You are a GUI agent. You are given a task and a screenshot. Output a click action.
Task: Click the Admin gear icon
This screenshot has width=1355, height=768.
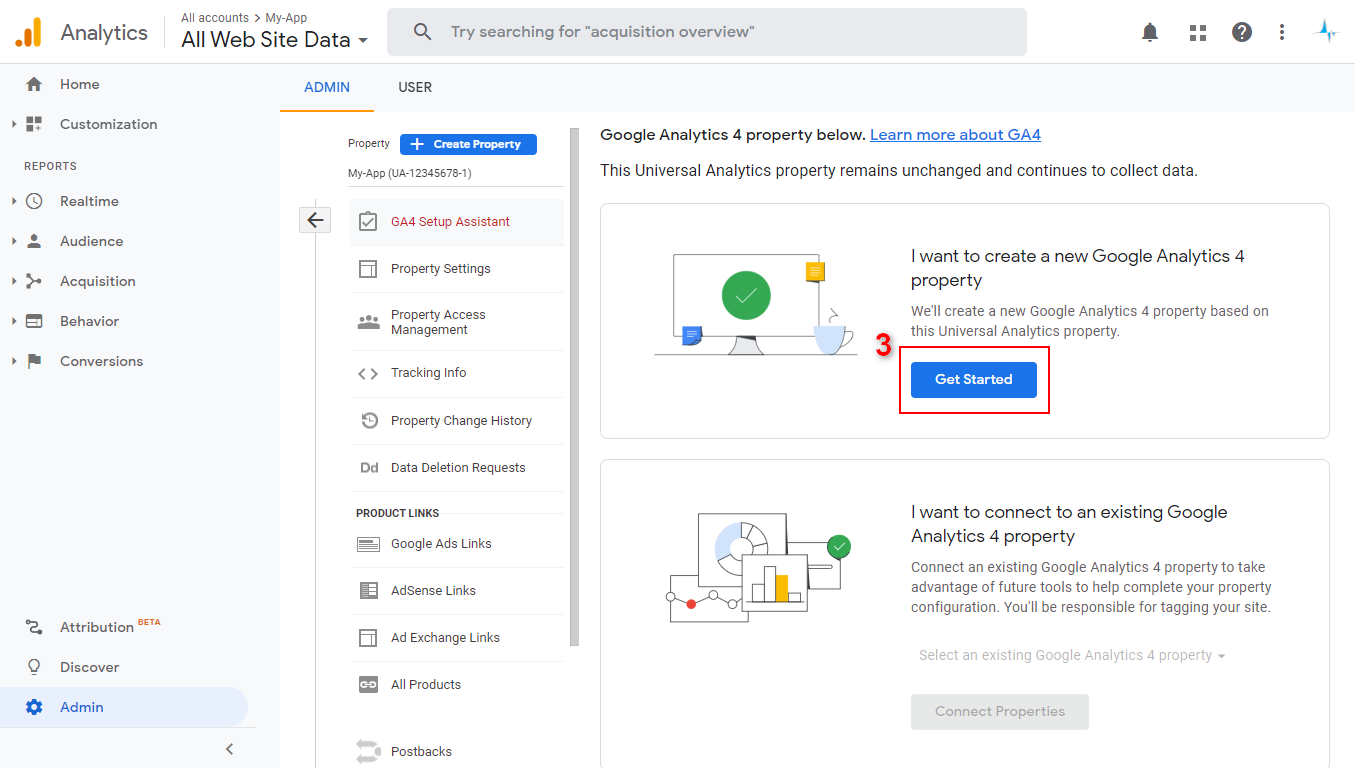[x=34, y=707]
